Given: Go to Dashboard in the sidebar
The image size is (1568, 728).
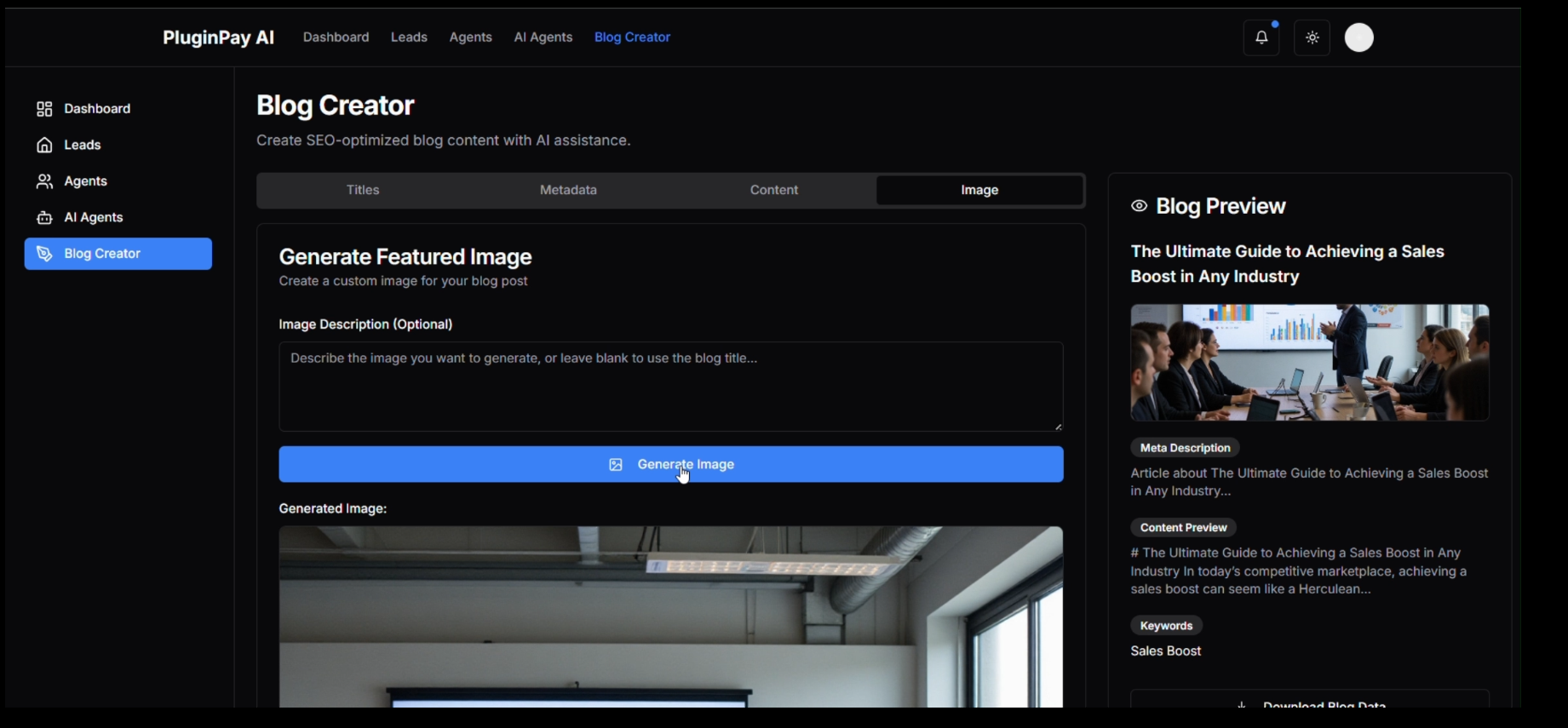Looking at the screenshot, I should (118, 109).
